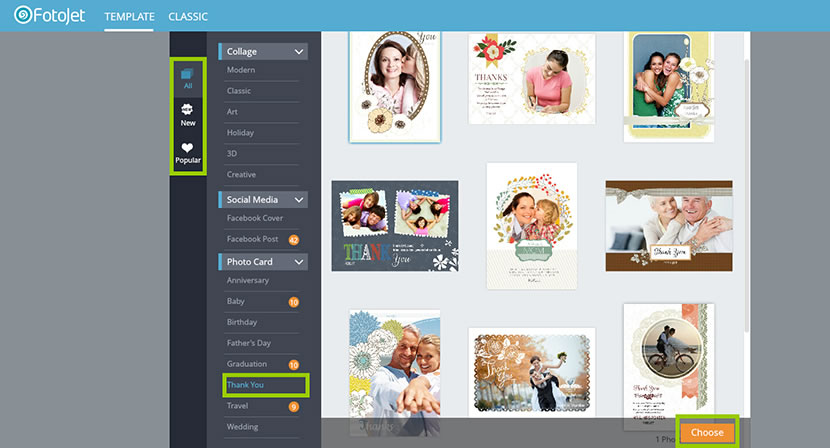Viewport: 830px width, 448px height.
Task: Select the floral wreath MOM card template
Action: [531, 226]
